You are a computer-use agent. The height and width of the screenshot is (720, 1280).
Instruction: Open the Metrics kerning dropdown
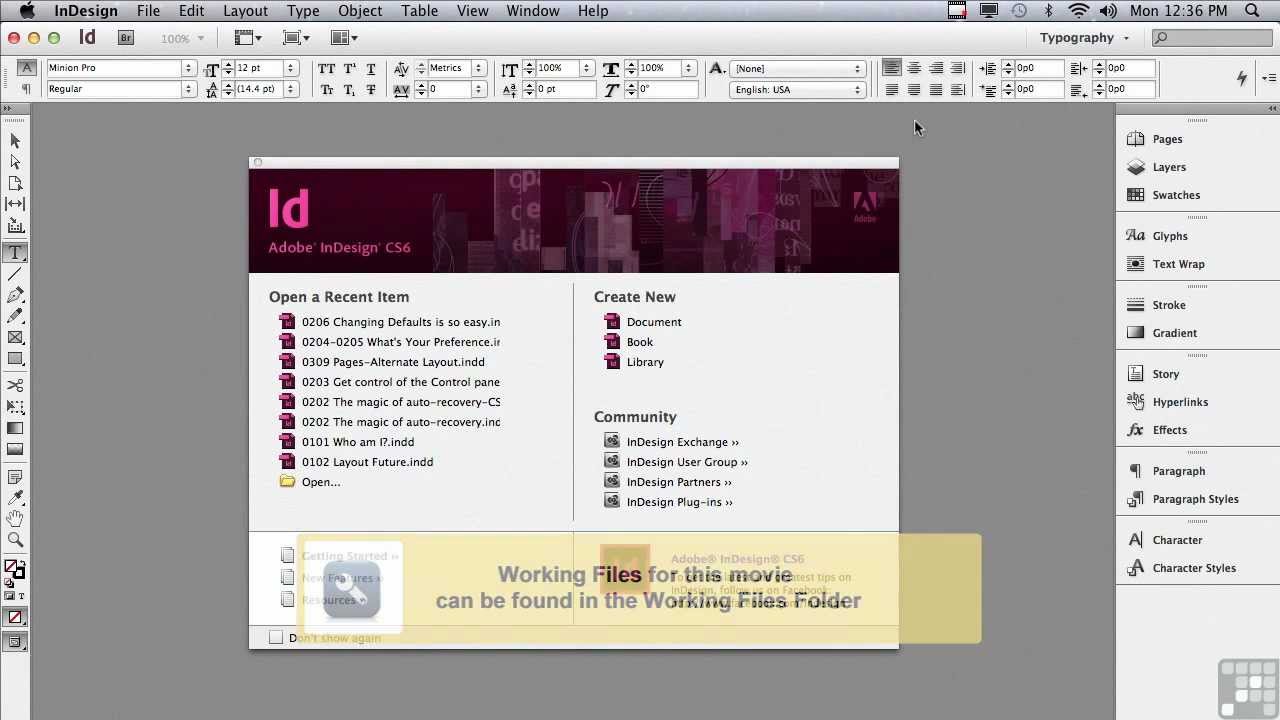click(478, 68)
